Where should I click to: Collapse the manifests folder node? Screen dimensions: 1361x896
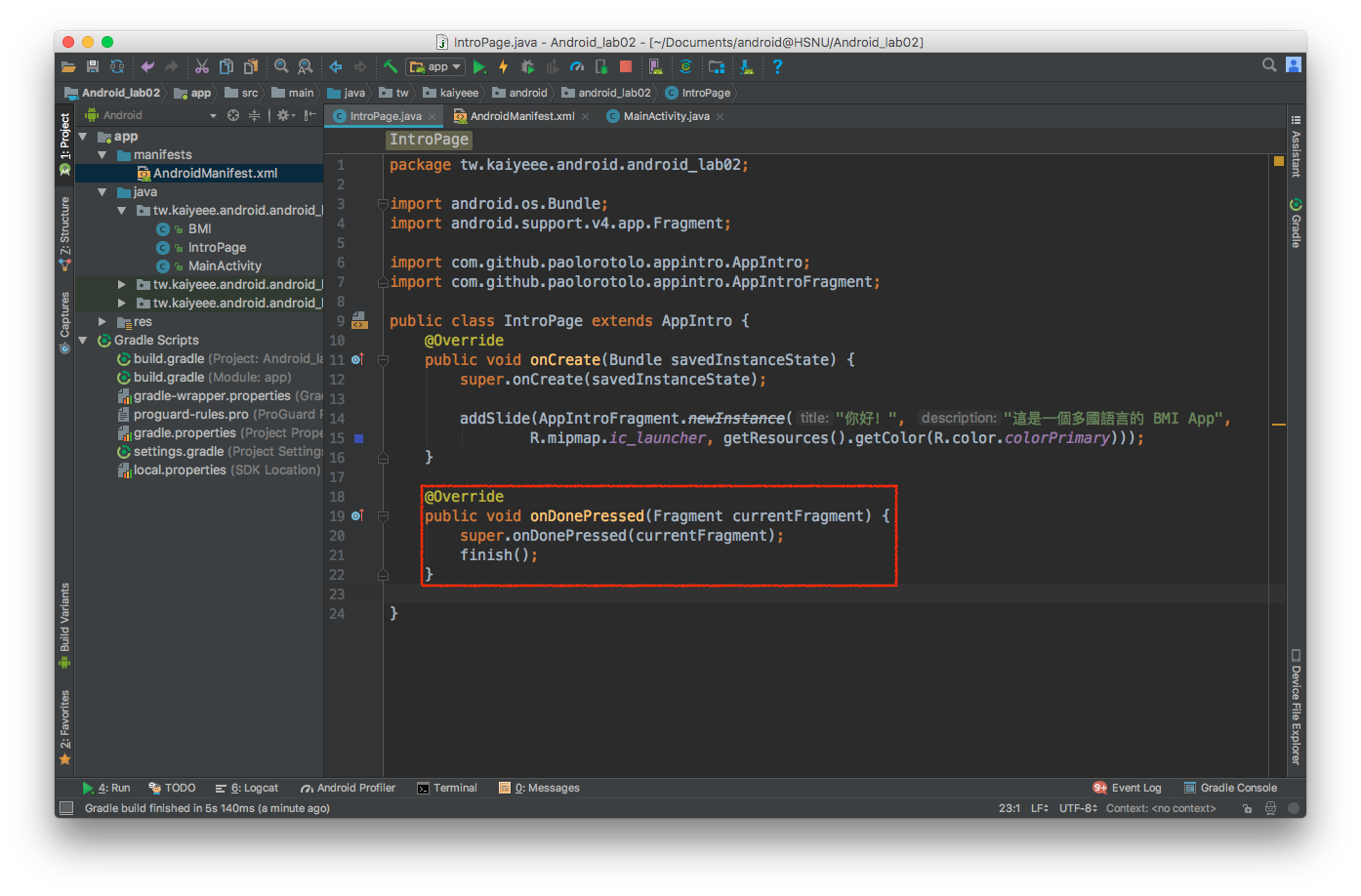[x=102, y=155]
